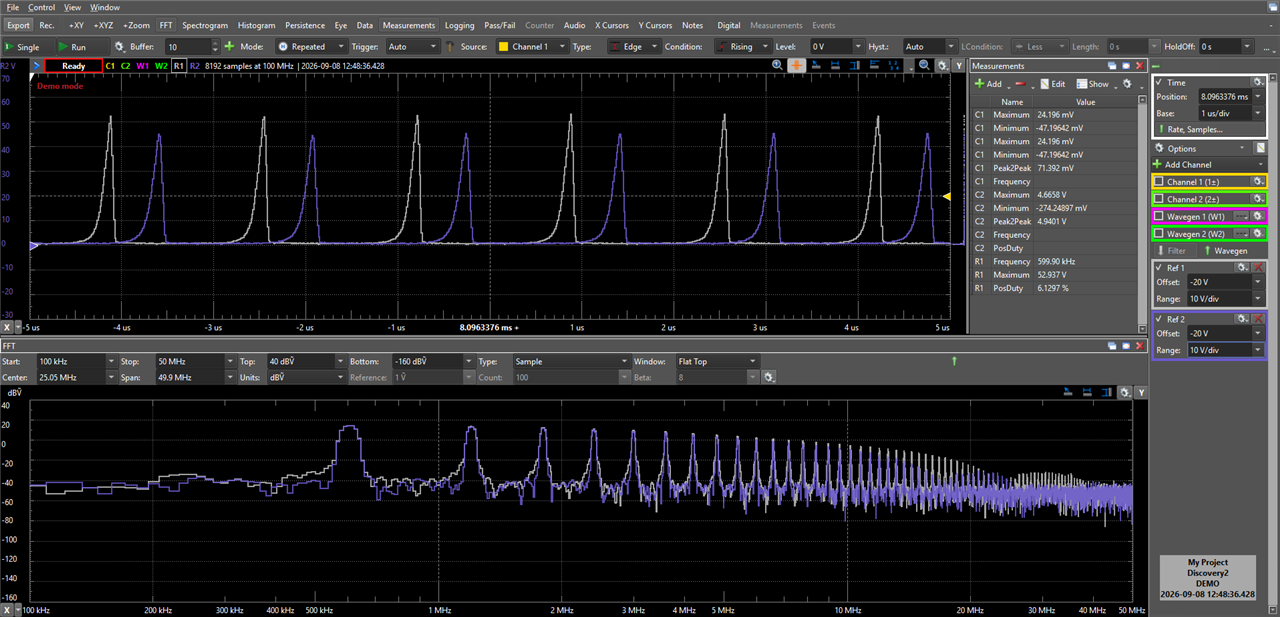Screen dimensions: 1280x617
Task: Edit the selected measurement
Action: [1053, 84]
